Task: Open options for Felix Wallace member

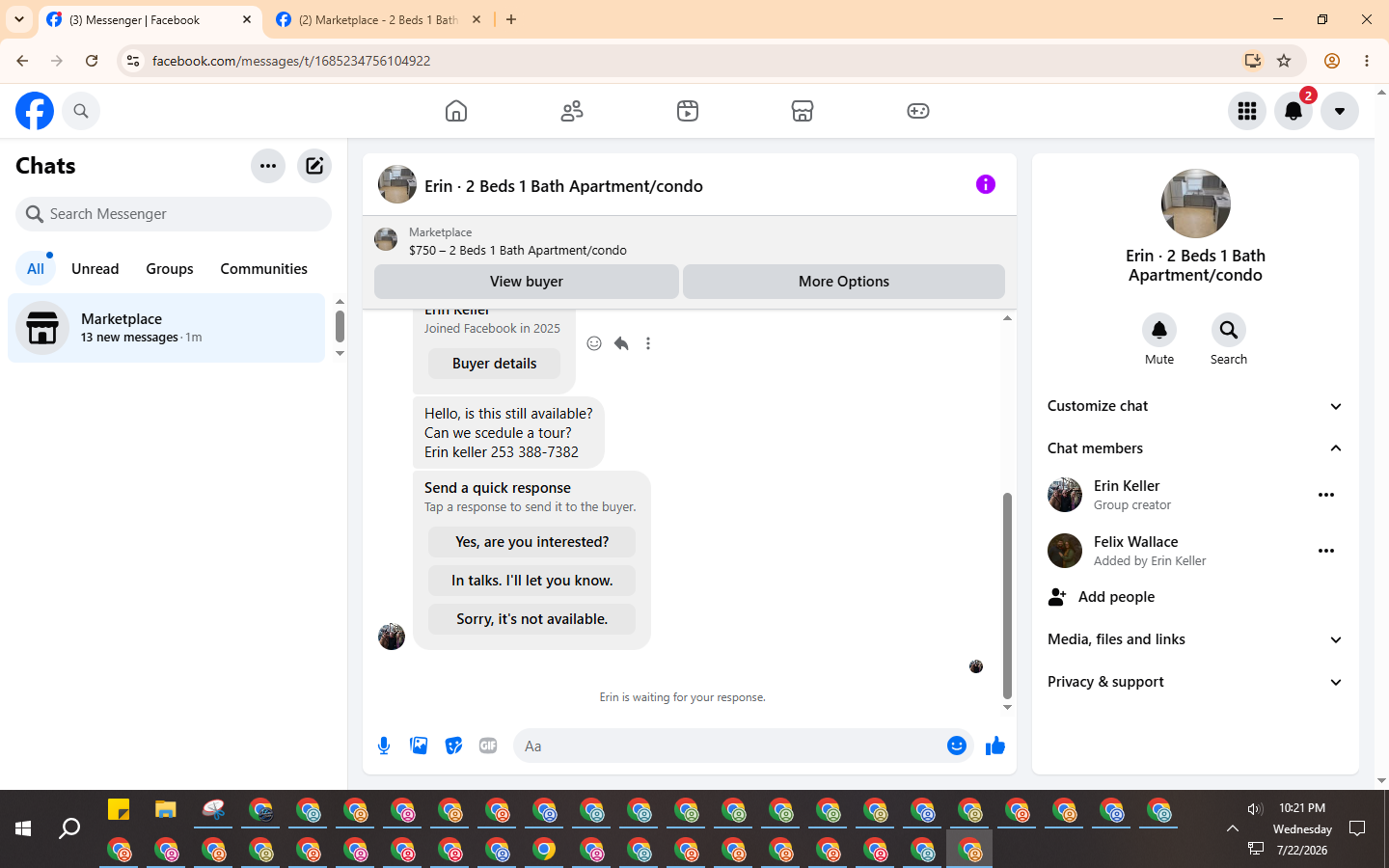Action: tap(1326, 551)
